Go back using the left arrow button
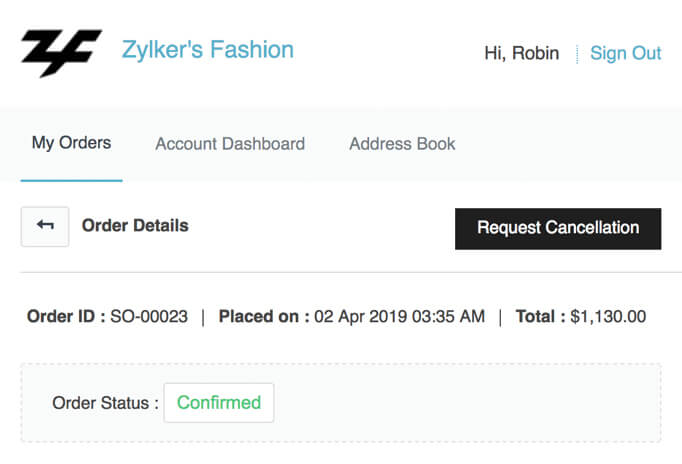 point(45,226)
